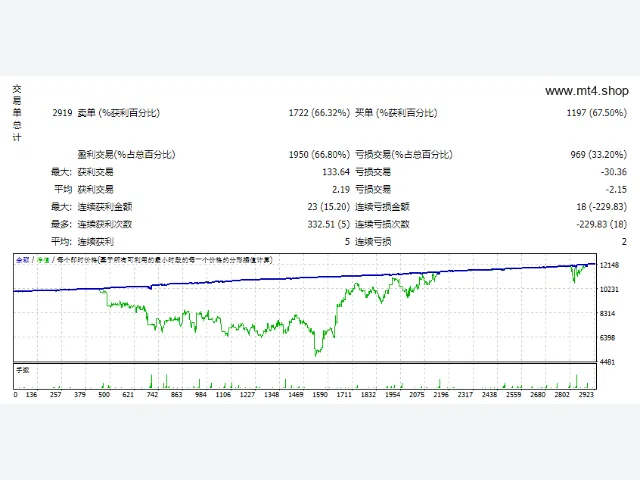The height and width of the screenshot is (480, 640).
Task: Select the '连续获利次数' label
Action: click(x=105, y=224)
